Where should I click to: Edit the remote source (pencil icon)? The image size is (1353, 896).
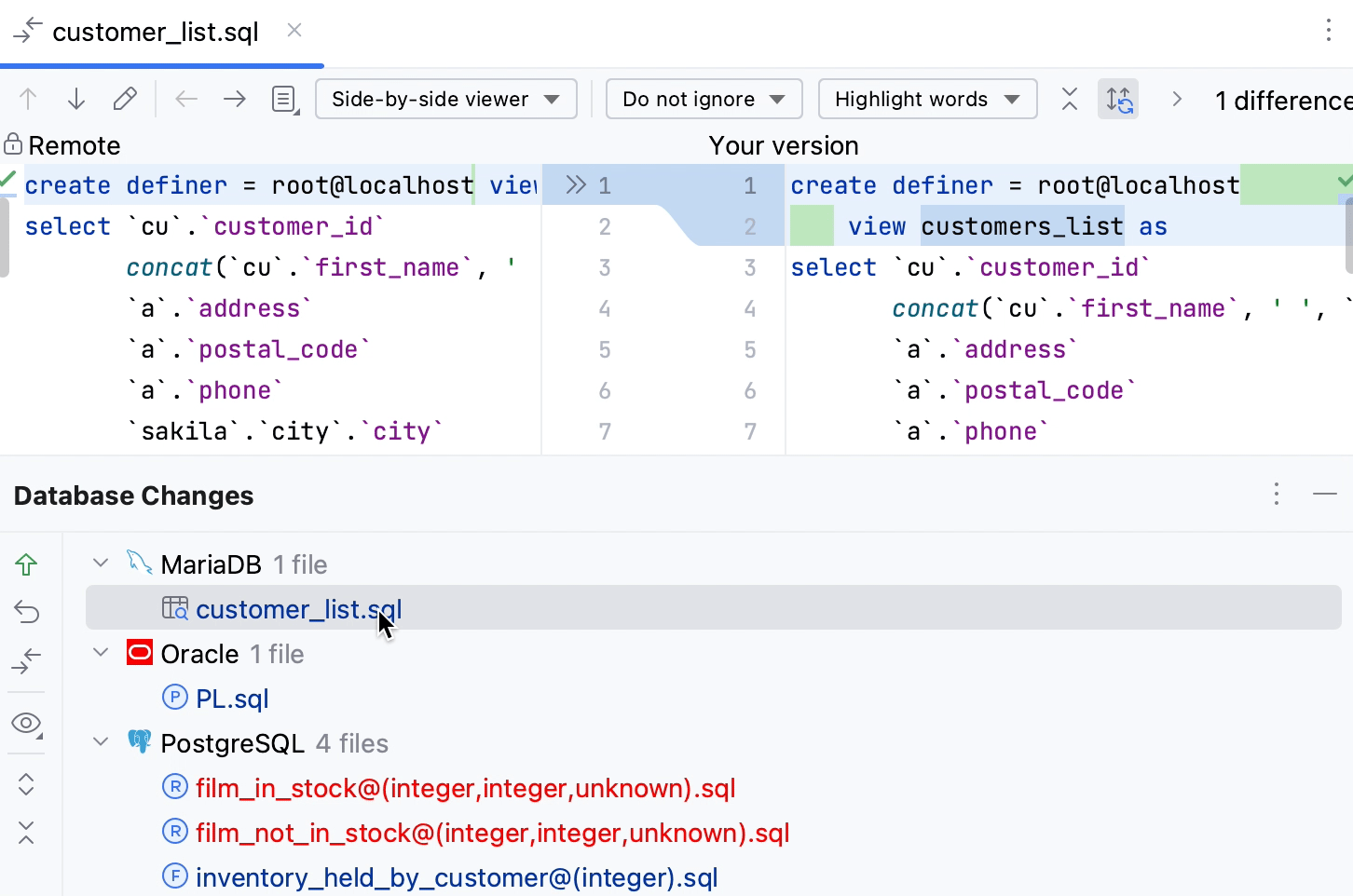tap(126, 98)
